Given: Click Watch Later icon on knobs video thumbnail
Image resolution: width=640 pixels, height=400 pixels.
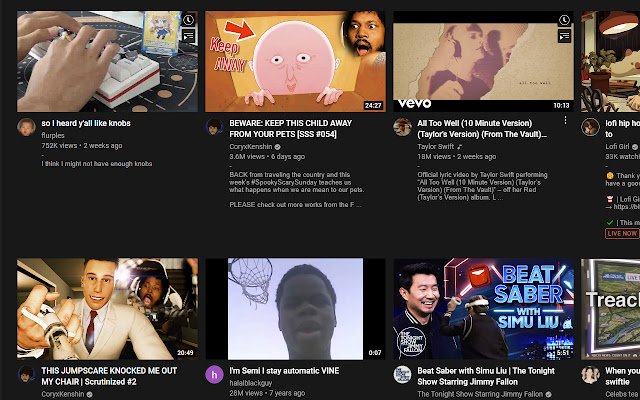Looking at the screenshot, I should 188,20.
